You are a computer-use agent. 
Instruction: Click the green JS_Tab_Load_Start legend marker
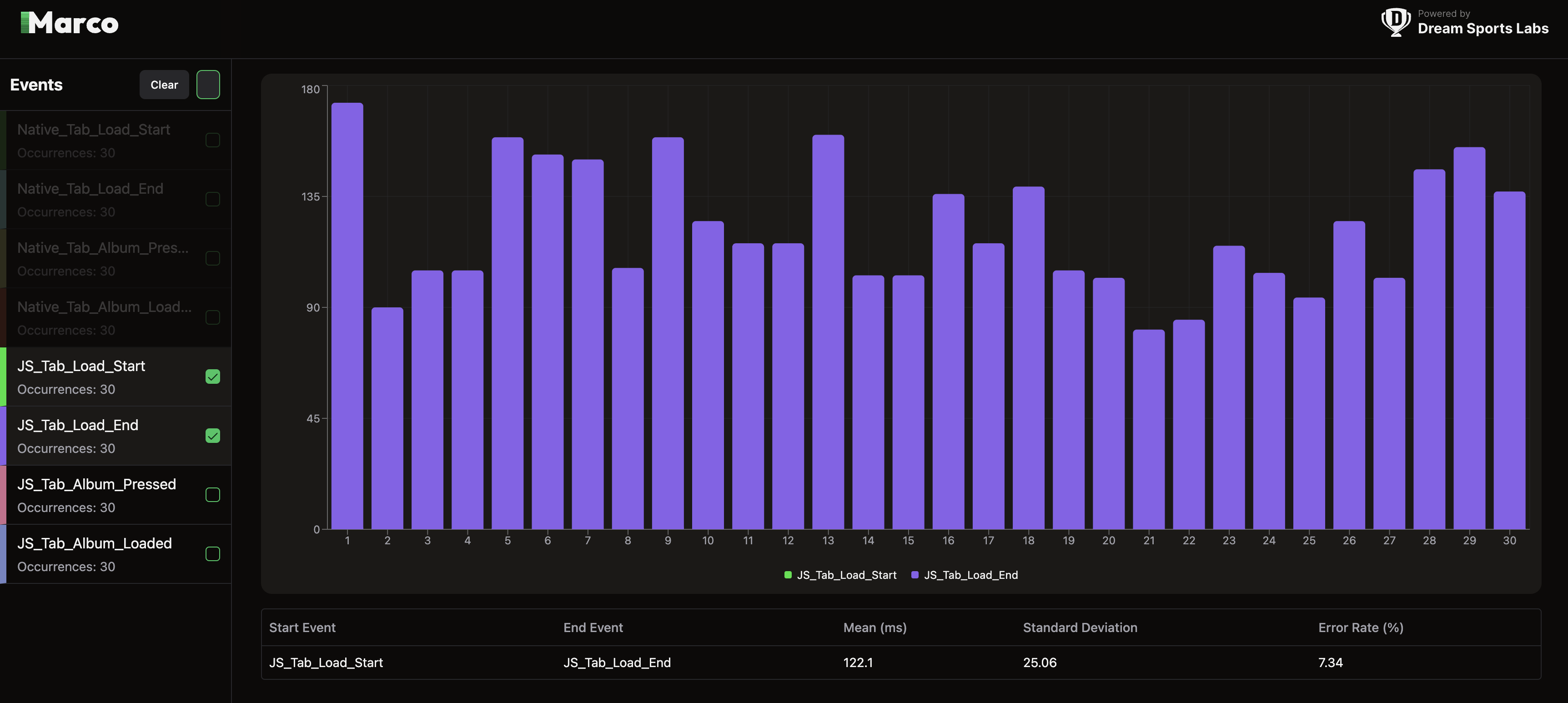coord(788,575)
